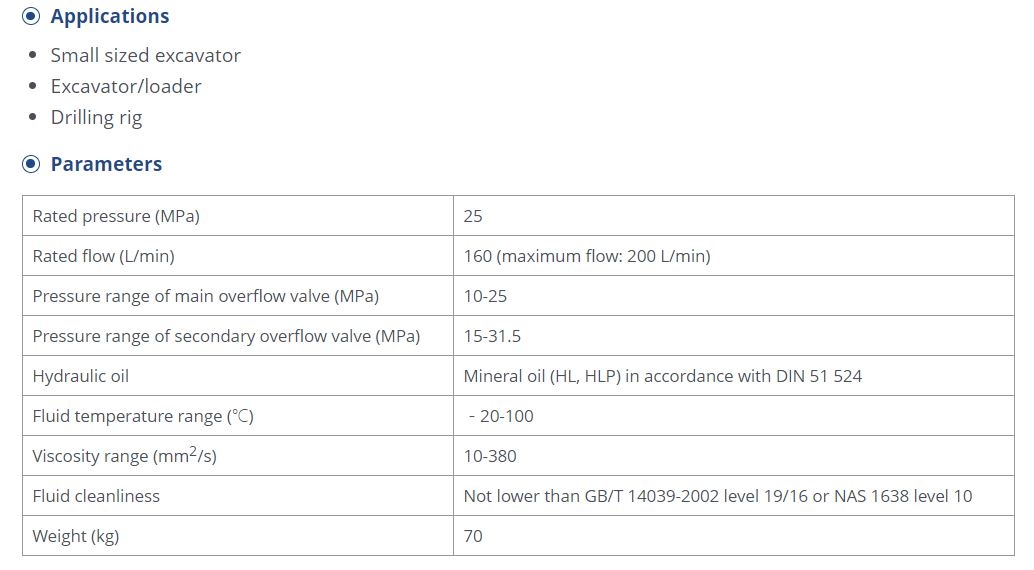The width and height of the screenshot is (1034, 570).
Task: Click the Fluid temperature range label cell
Action: coord(238,416)
